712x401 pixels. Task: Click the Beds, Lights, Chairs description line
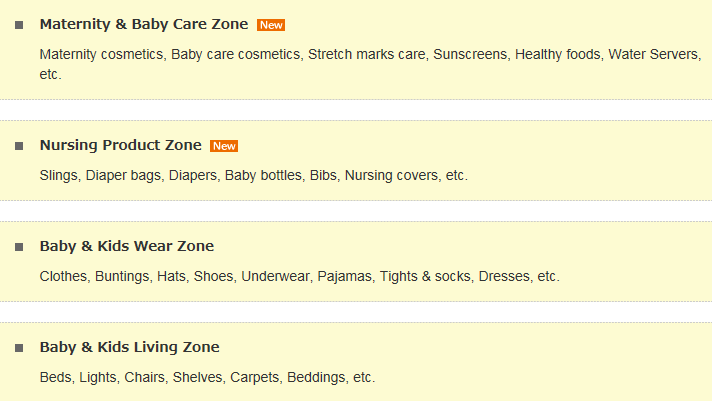coord(208,377)
